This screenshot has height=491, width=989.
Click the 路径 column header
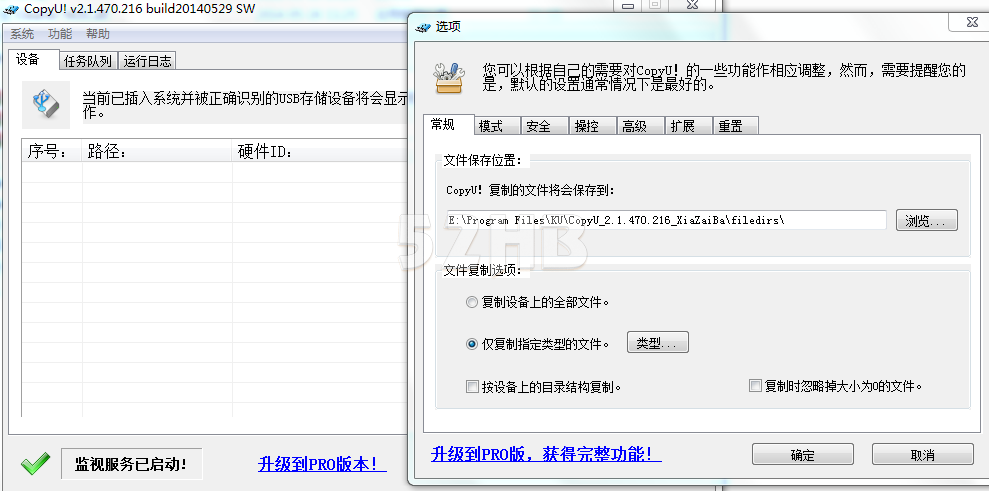pos(157,152)
